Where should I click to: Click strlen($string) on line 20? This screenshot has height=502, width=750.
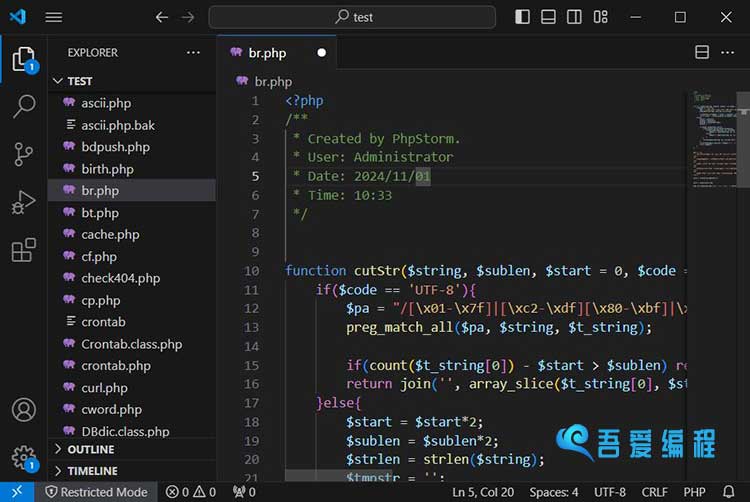[479, 459]
